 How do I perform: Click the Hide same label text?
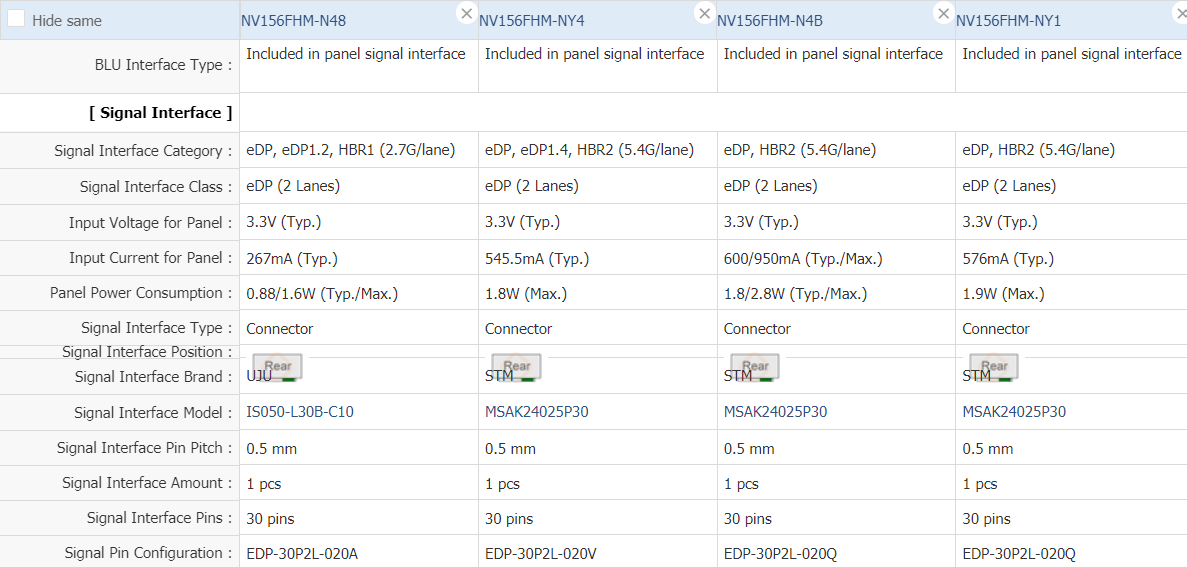pos(67,21)
